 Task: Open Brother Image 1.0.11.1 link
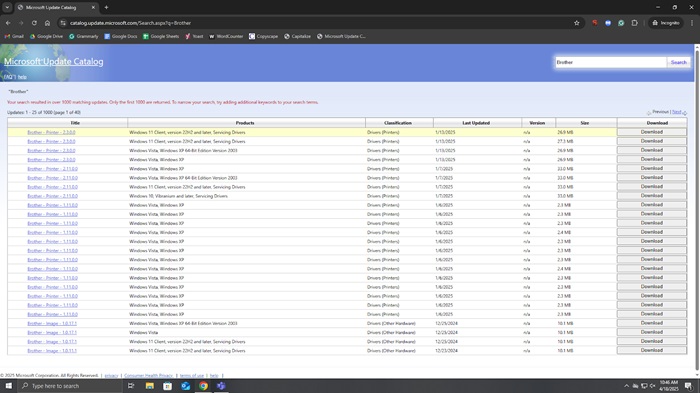(52, 351)
